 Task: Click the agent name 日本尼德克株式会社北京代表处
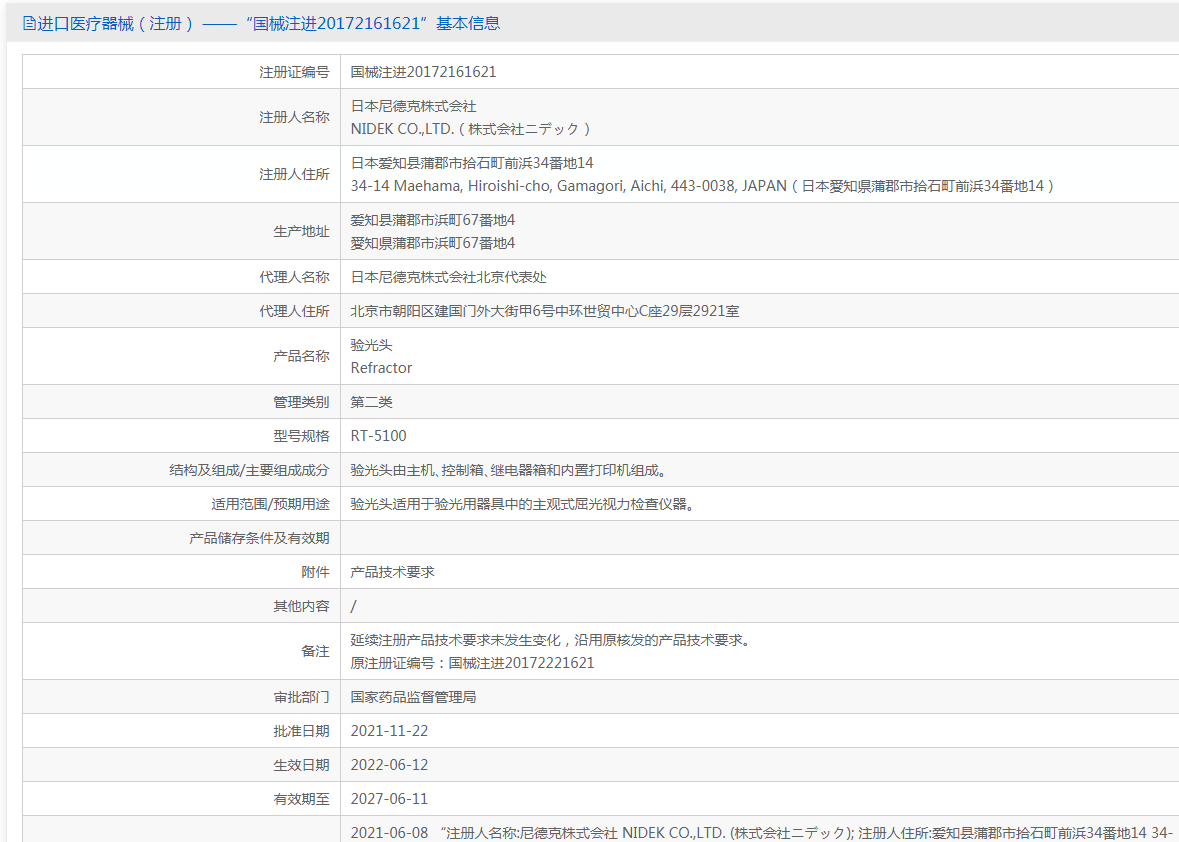(448, 277)
